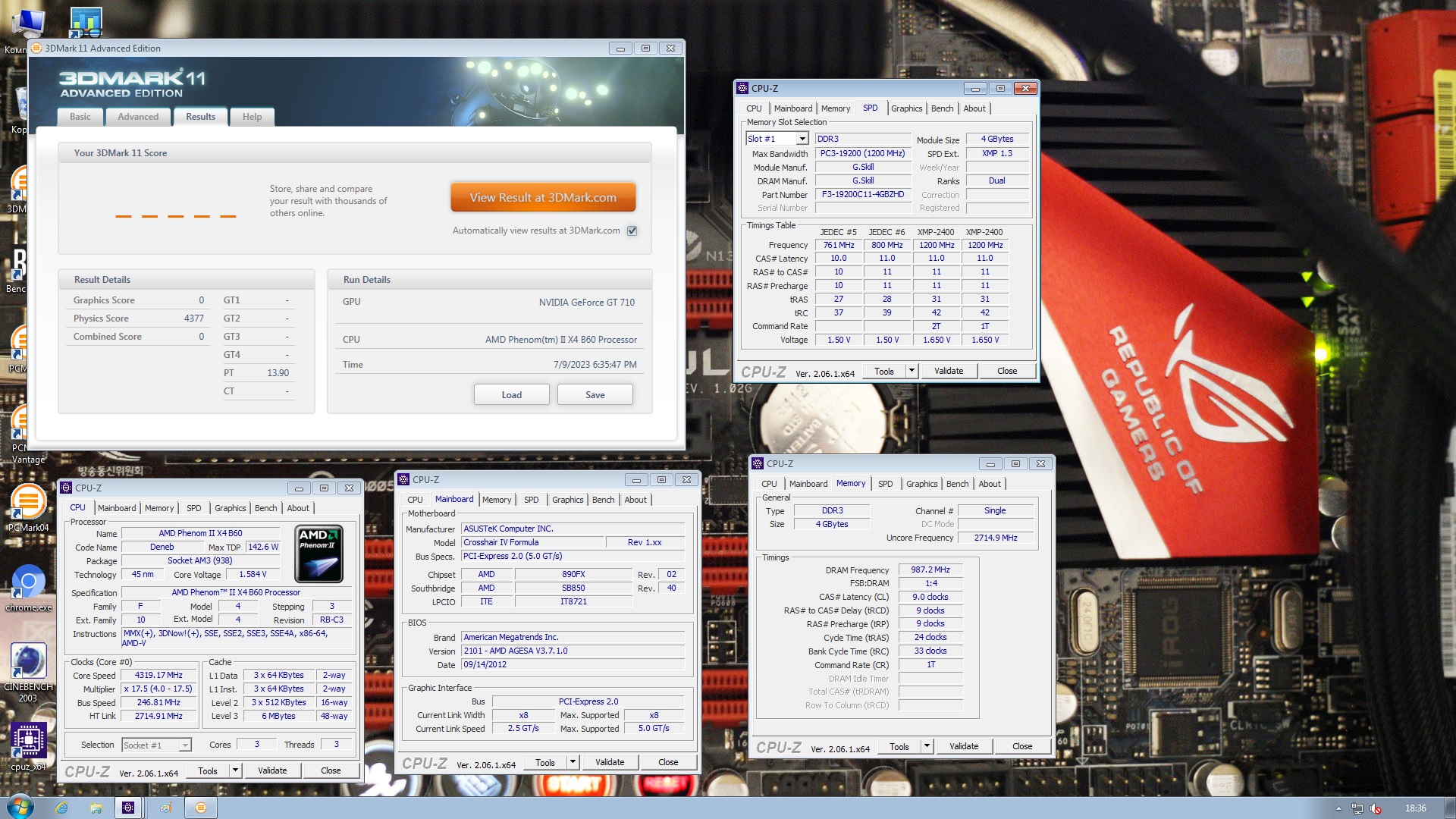Click Tools button in Mainboard CPU-Z window
Image resolution: width=1456 pixels, height=819 pixels.
pyautogui.click(x=545, y=762)
